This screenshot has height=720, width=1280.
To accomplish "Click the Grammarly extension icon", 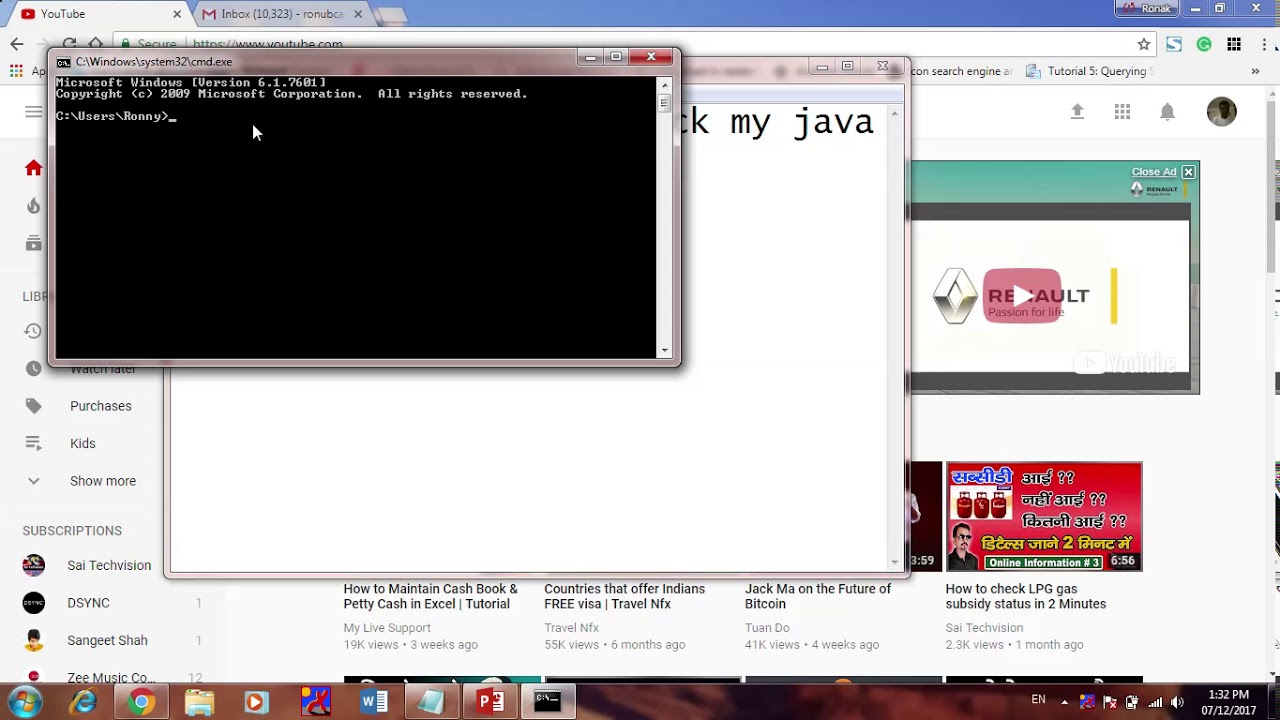I will tap(1204, 44).
